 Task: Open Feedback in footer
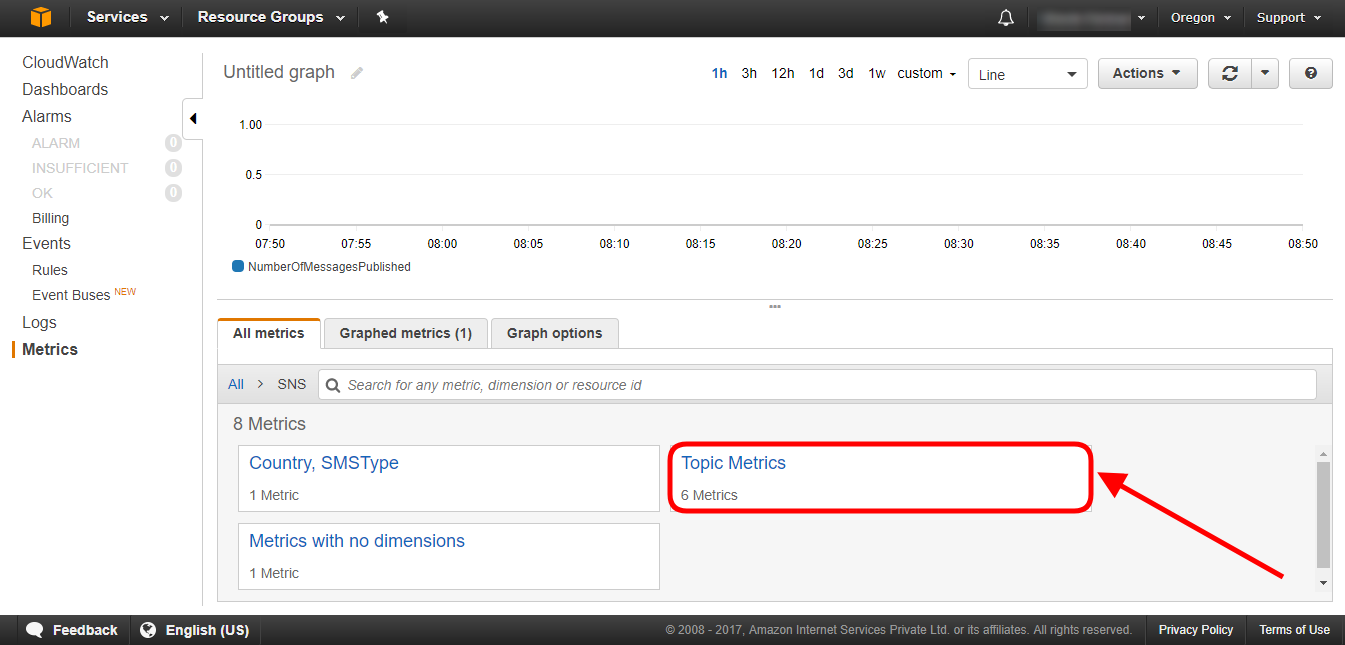pyautogui.click(x=72, y=630)
